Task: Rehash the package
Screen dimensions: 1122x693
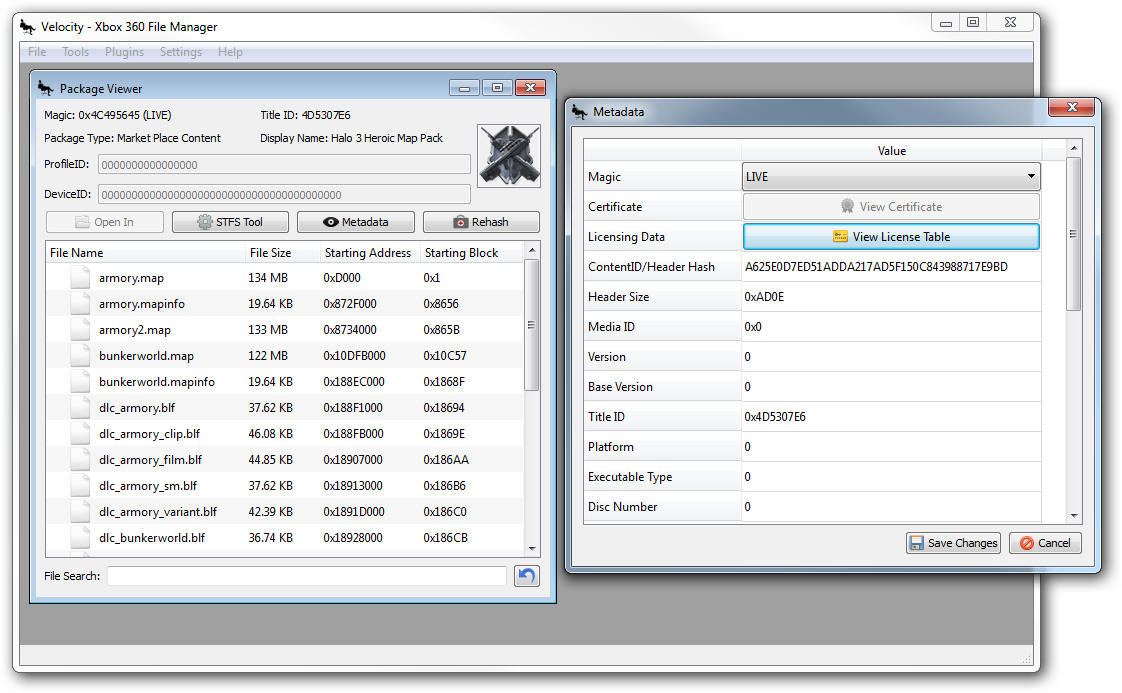Action: point(481,222)
